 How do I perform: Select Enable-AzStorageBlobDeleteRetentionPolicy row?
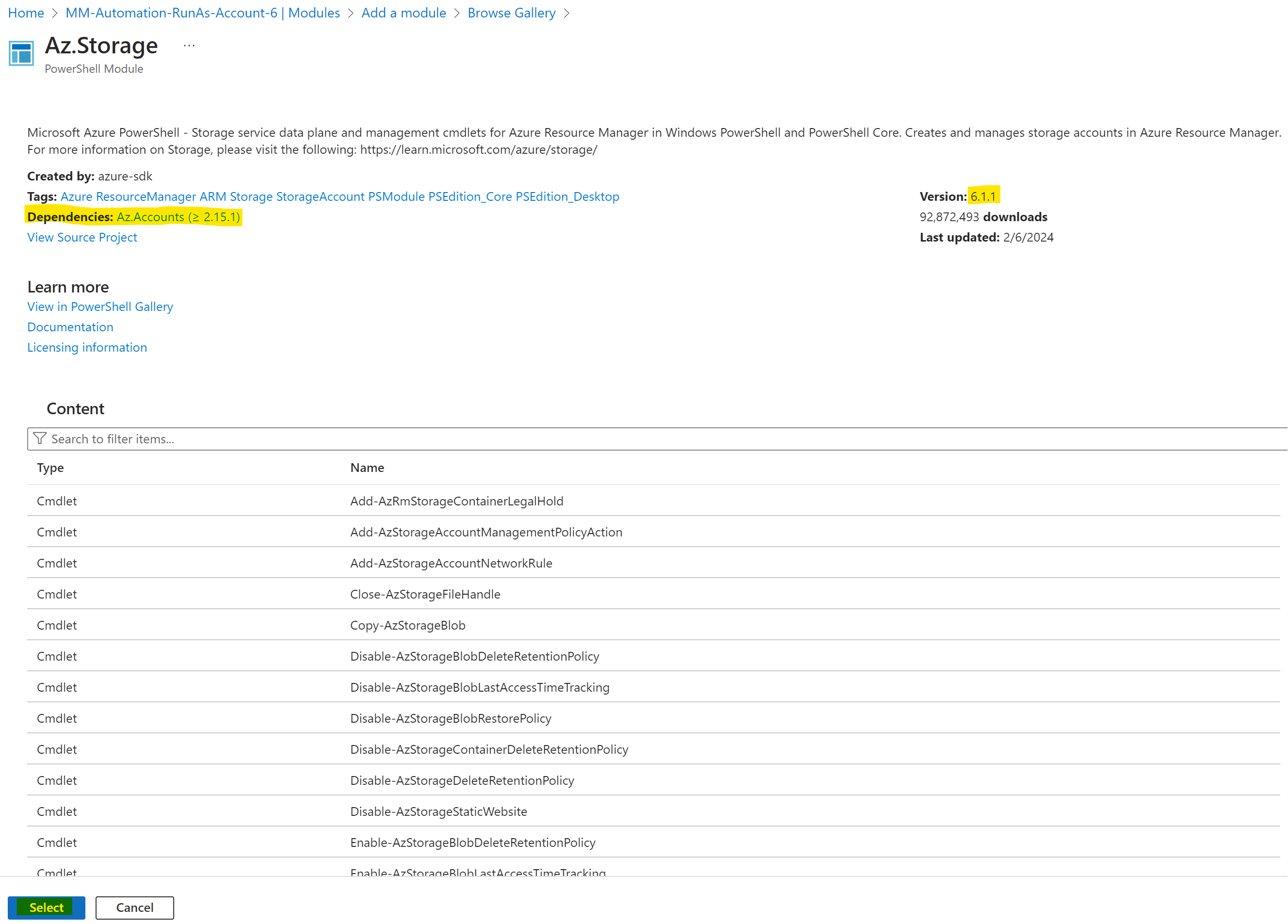click(x=653, y=842)
